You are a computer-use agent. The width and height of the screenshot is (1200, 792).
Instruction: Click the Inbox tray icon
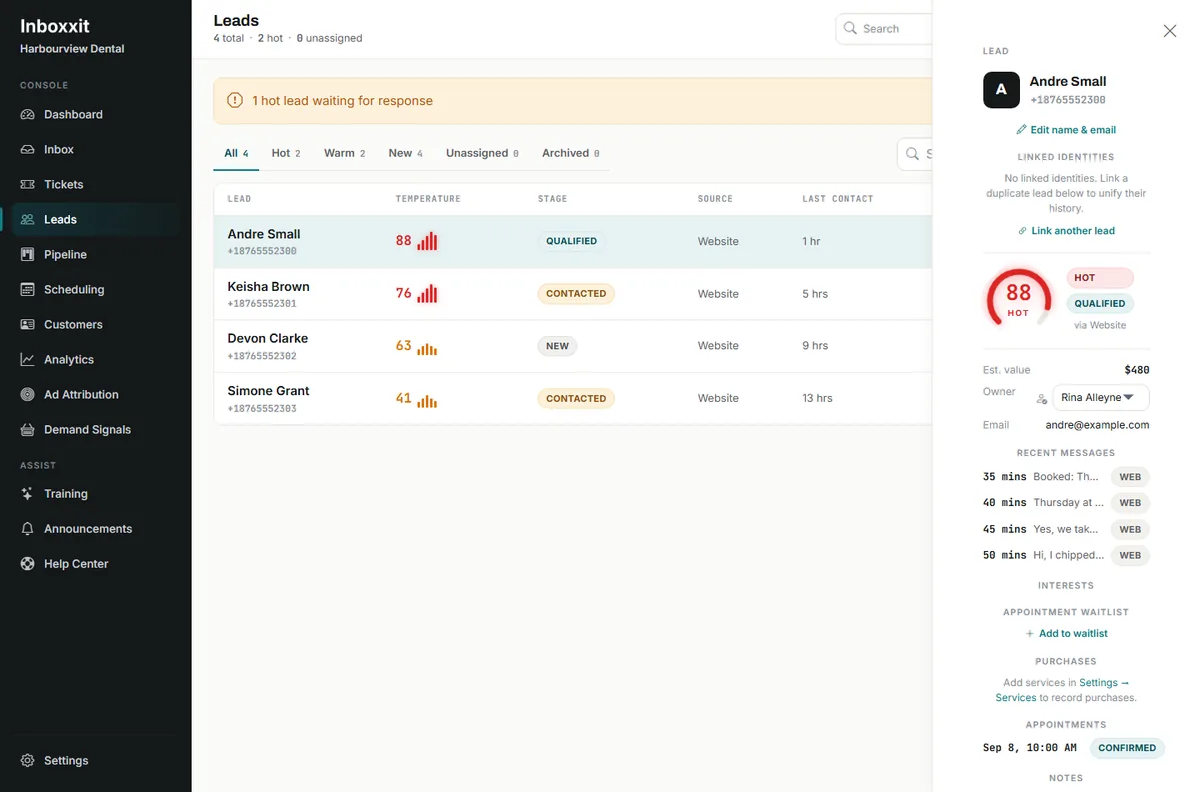point(28,150)
